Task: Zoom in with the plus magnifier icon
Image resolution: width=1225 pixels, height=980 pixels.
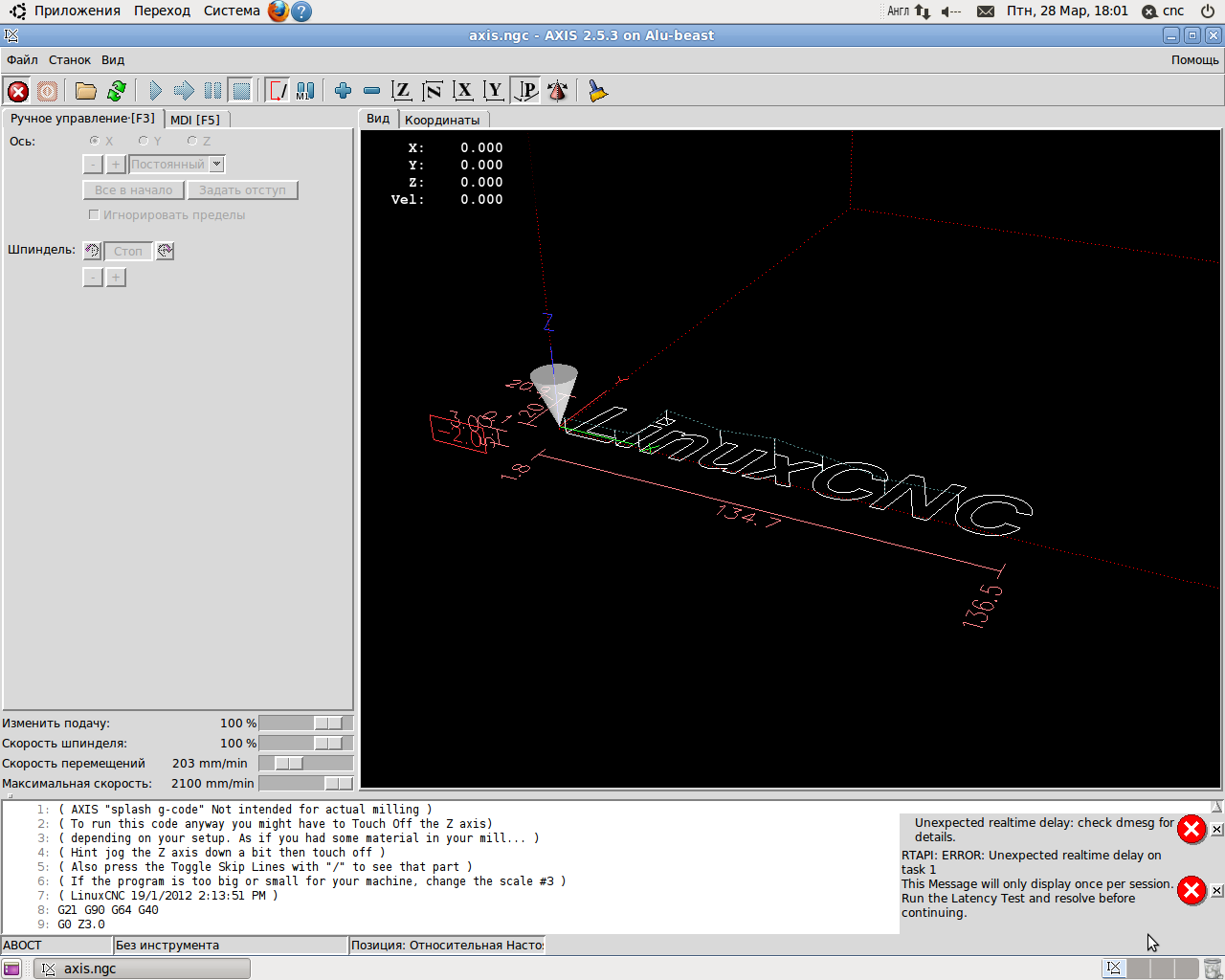Action: pyautogui.click(x=343, y=91)
